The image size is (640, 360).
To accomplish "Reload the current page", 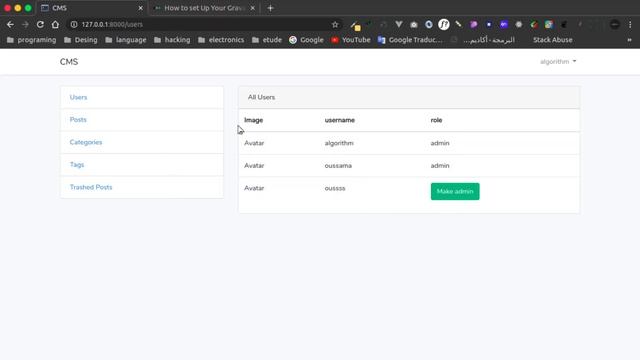I will coord(40,24).
